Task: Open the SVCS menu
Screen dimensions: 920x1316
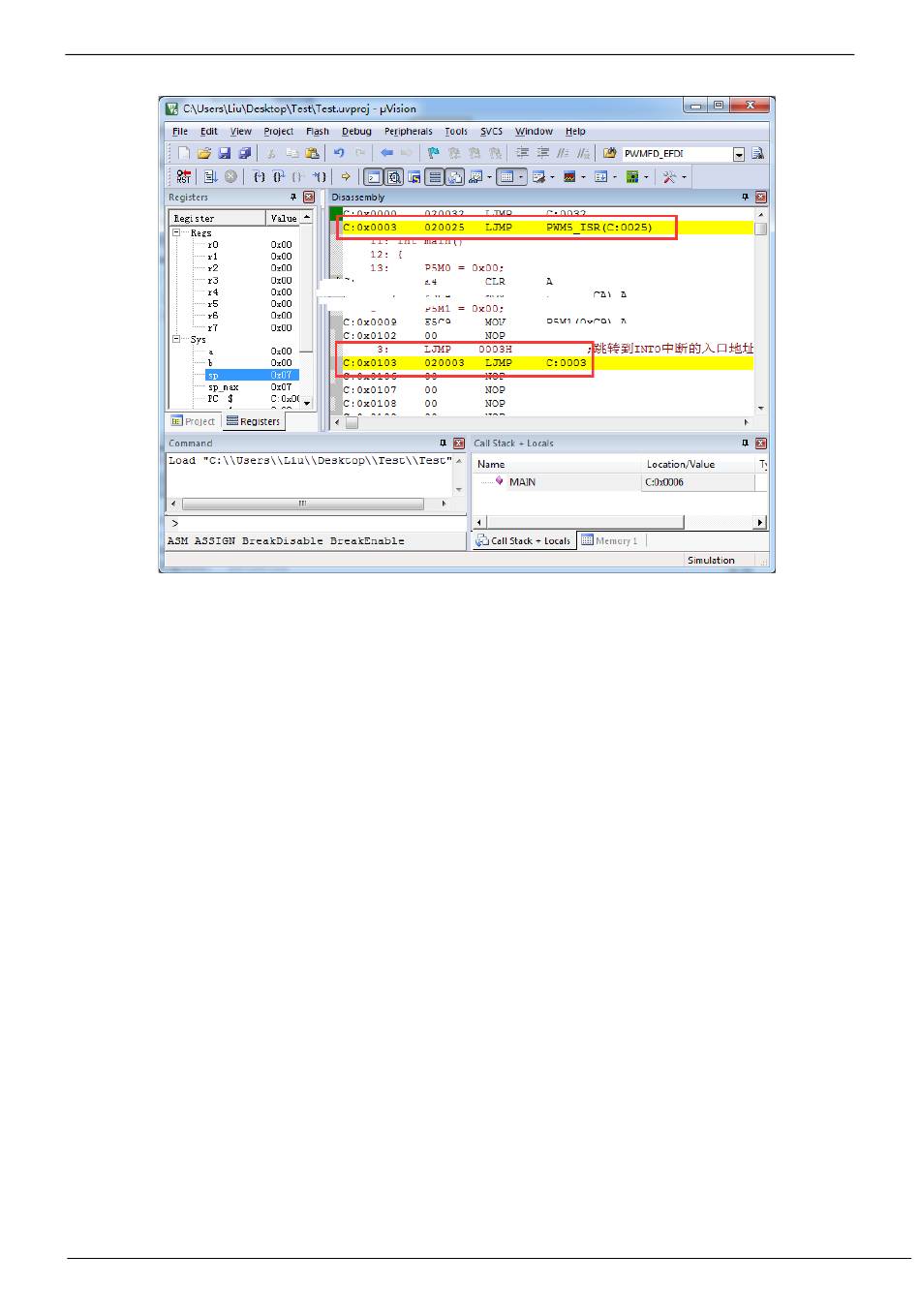Action: 491,131
